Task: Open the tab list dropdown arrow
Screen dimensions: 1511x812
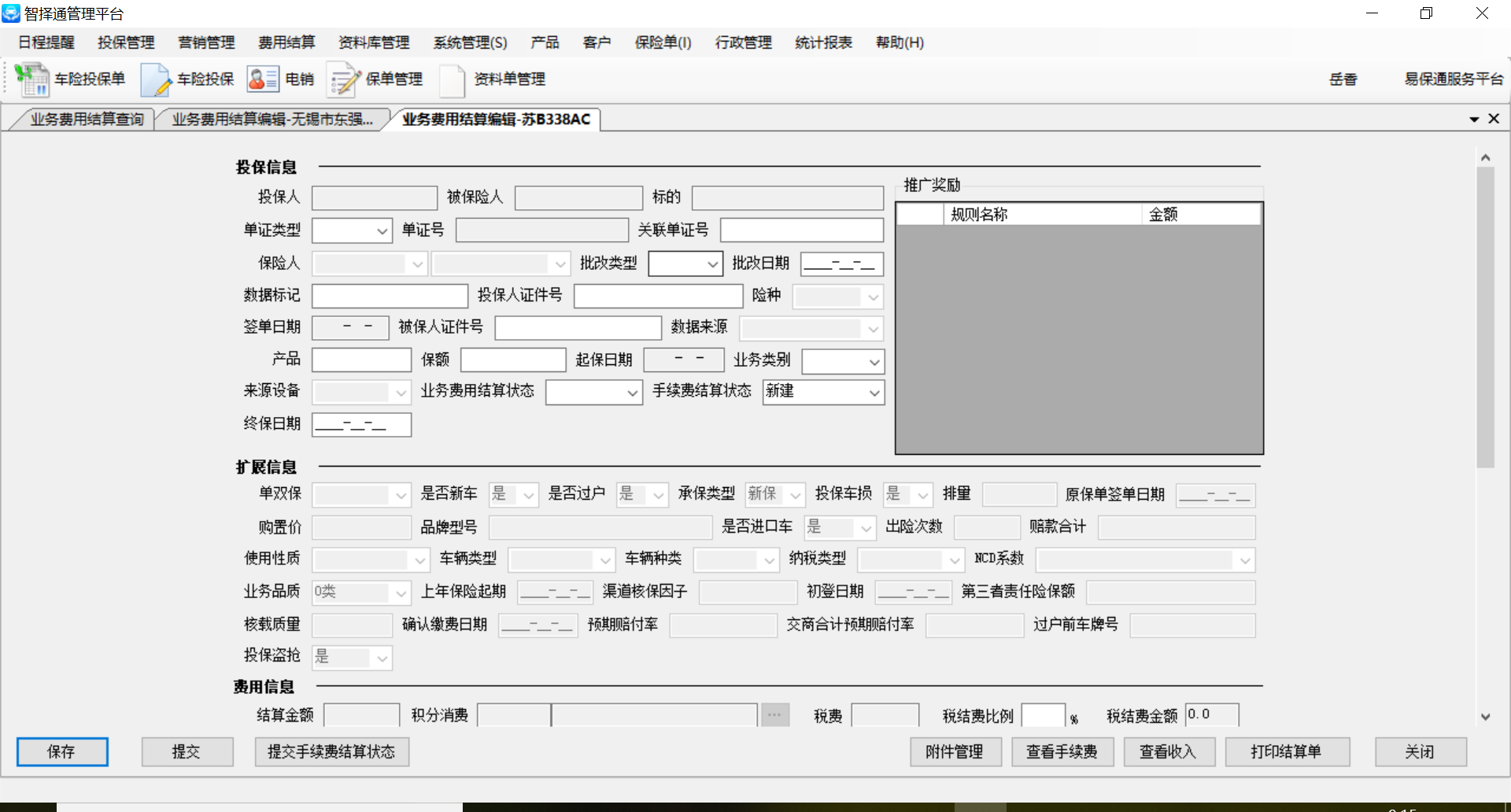Action: [x=1474, y=120]
